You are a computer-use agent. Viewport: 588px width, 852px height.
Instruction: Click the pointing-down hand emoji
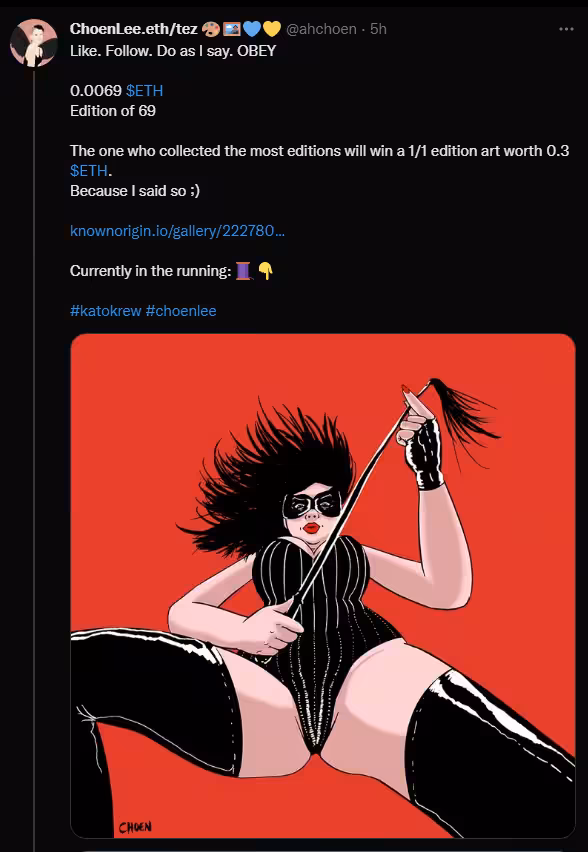tap(265, 271)
